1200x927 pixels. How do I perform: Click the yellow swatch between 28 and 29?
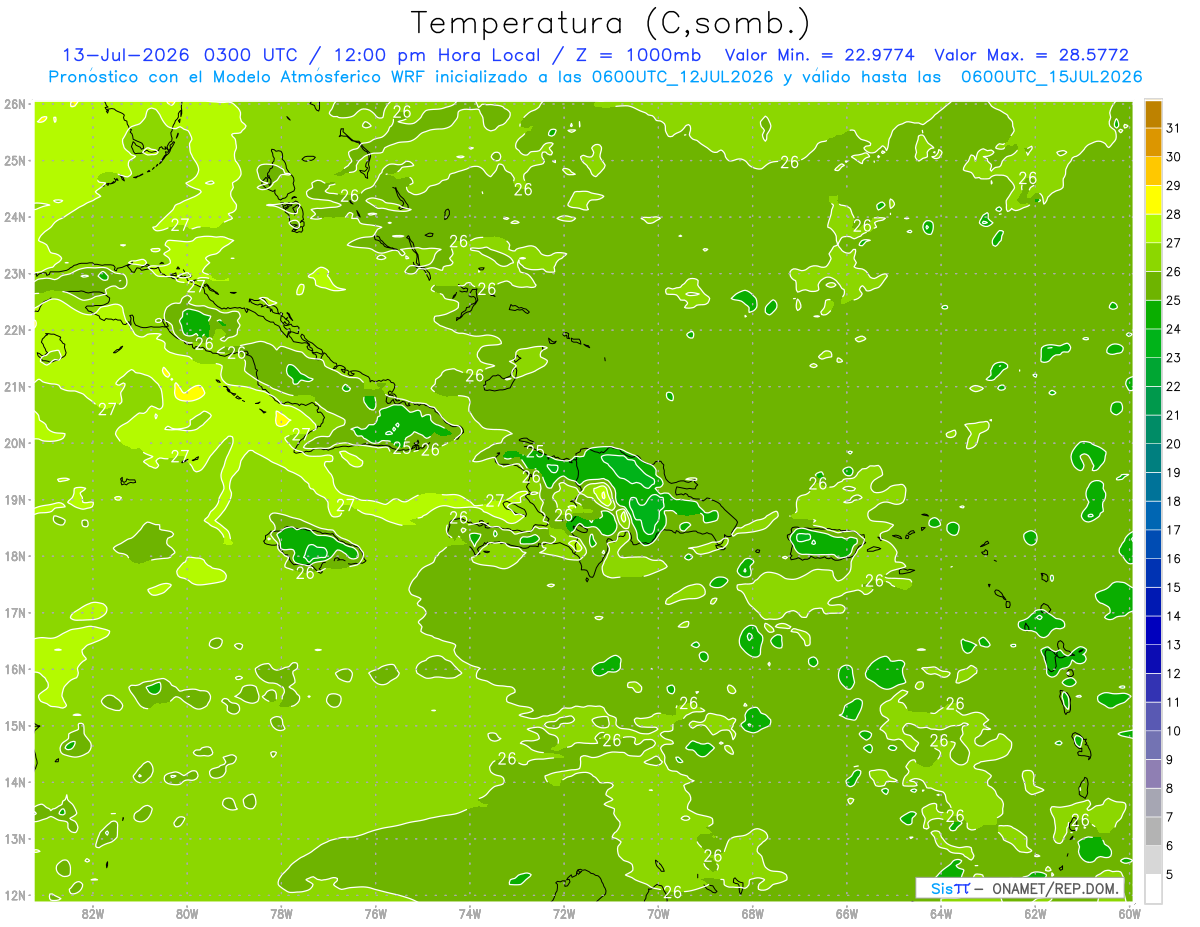pyautogui.click(x=1153, y=200)
